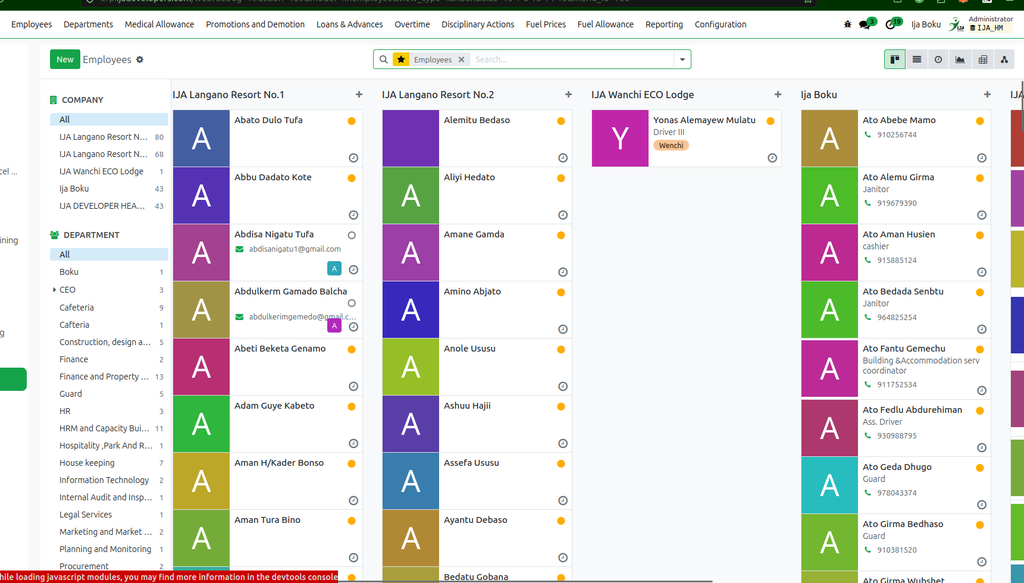Open the Activity view with the clock icon

tap(938, 59)
